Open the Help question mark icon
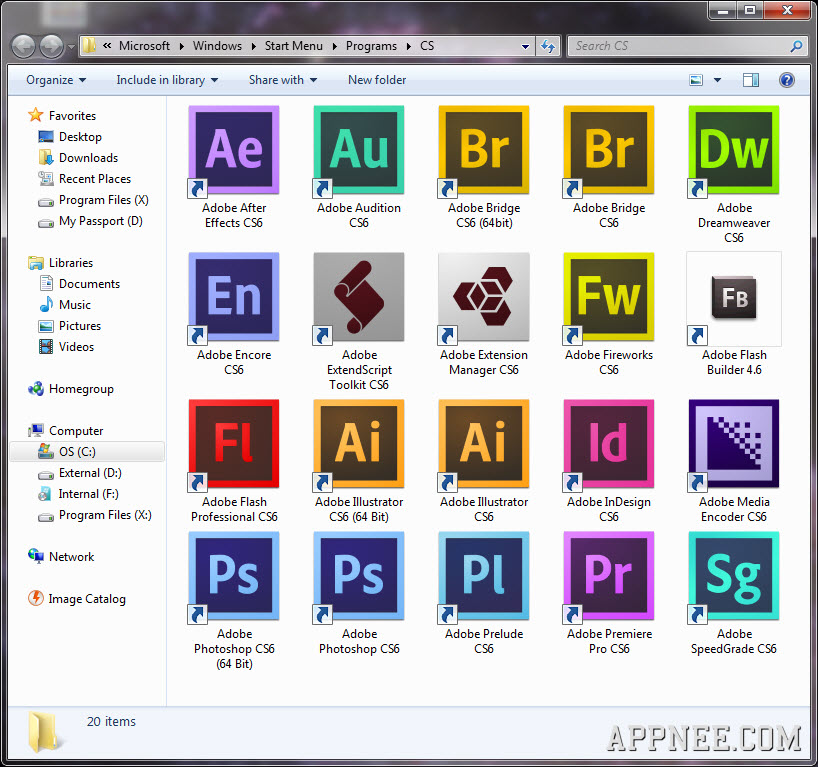The width and height of the screenshot is (818, 767). point(786,80)
